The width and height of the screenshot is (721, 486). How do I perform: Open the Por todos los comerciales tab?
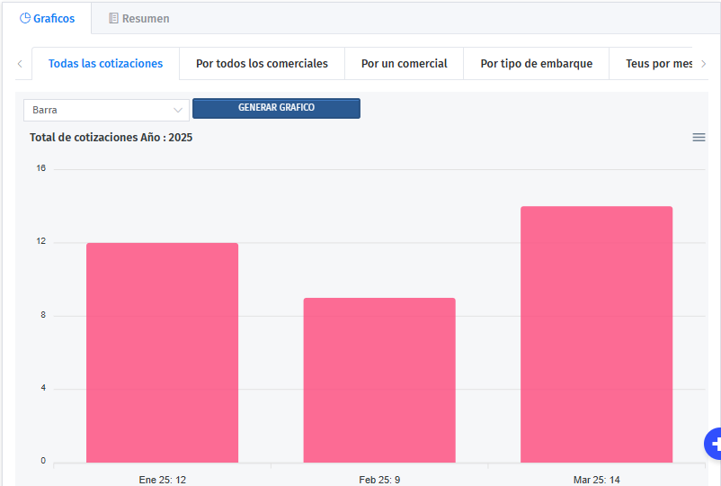click(x=262, y=63)
